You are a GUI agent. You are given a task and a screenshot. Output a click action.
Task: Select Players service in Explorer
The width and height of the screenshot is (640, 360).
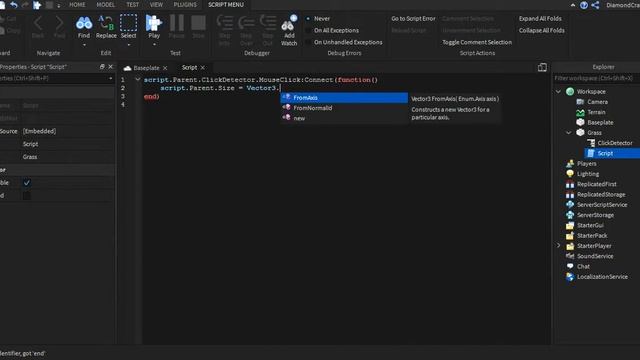(x=587, y=164)
